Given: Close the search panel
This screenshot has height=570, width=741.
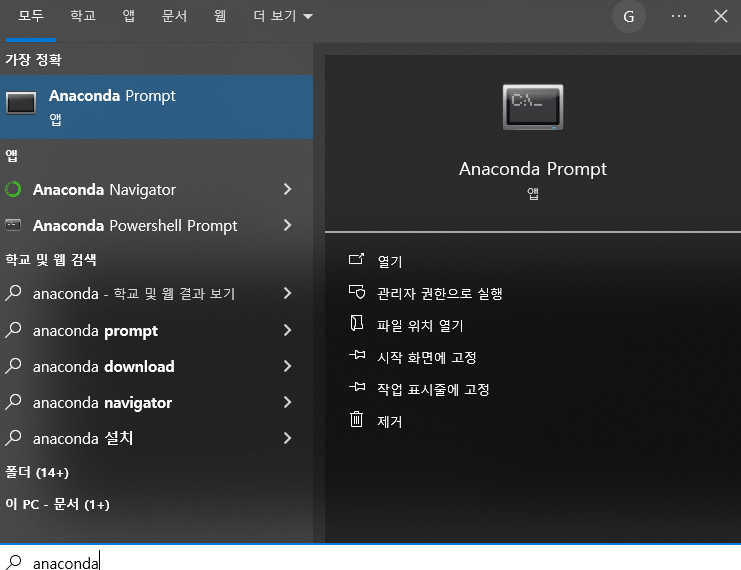Looking at the screenshot, I should [721, 16].
